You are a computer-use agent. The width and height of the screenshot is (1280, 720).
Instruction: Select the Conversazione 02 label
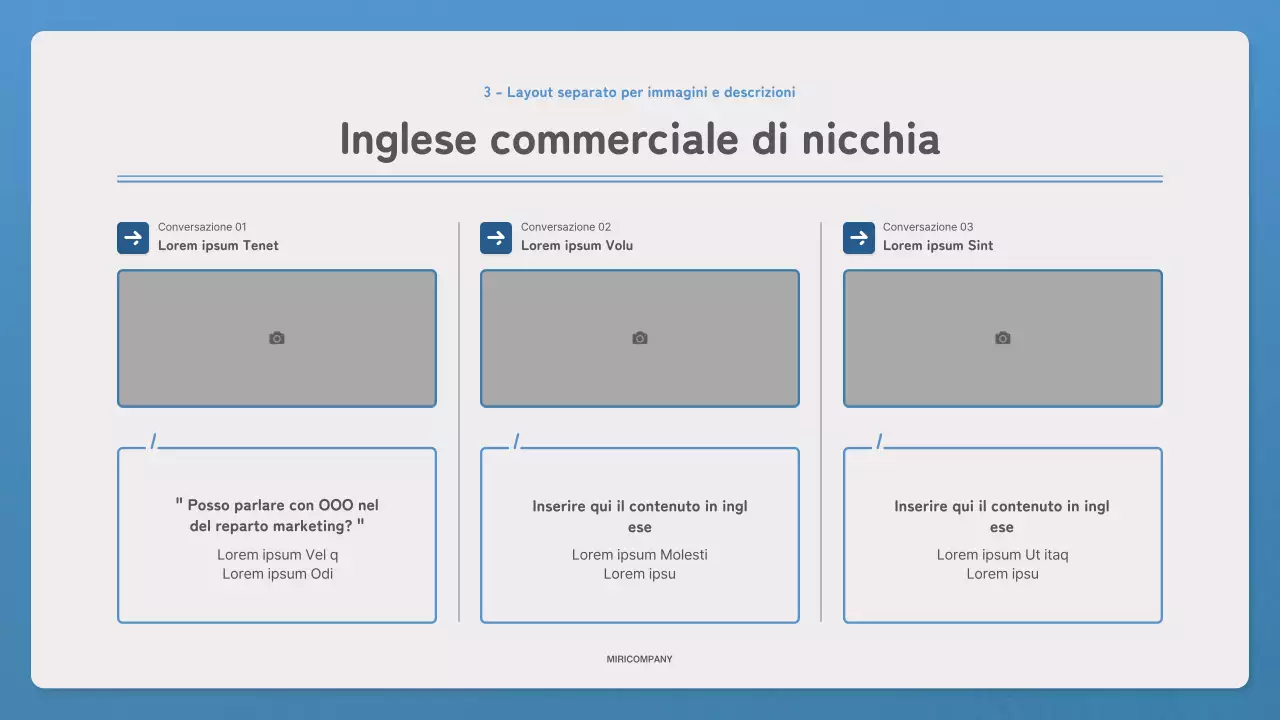point(565,227)
